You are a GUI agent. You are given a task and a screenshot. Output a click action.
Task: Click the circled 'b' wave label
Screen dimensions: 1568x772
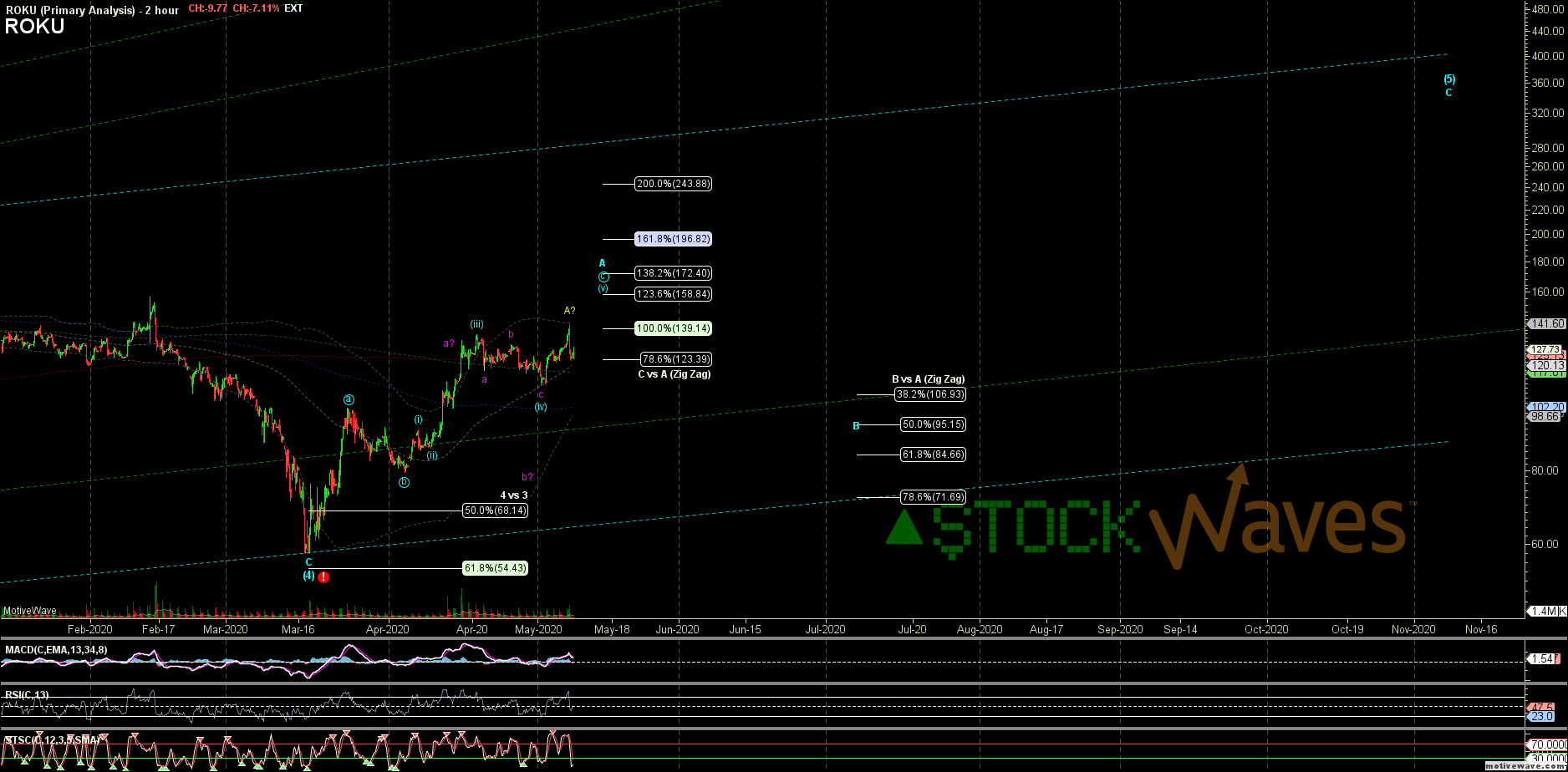[404, 482]
